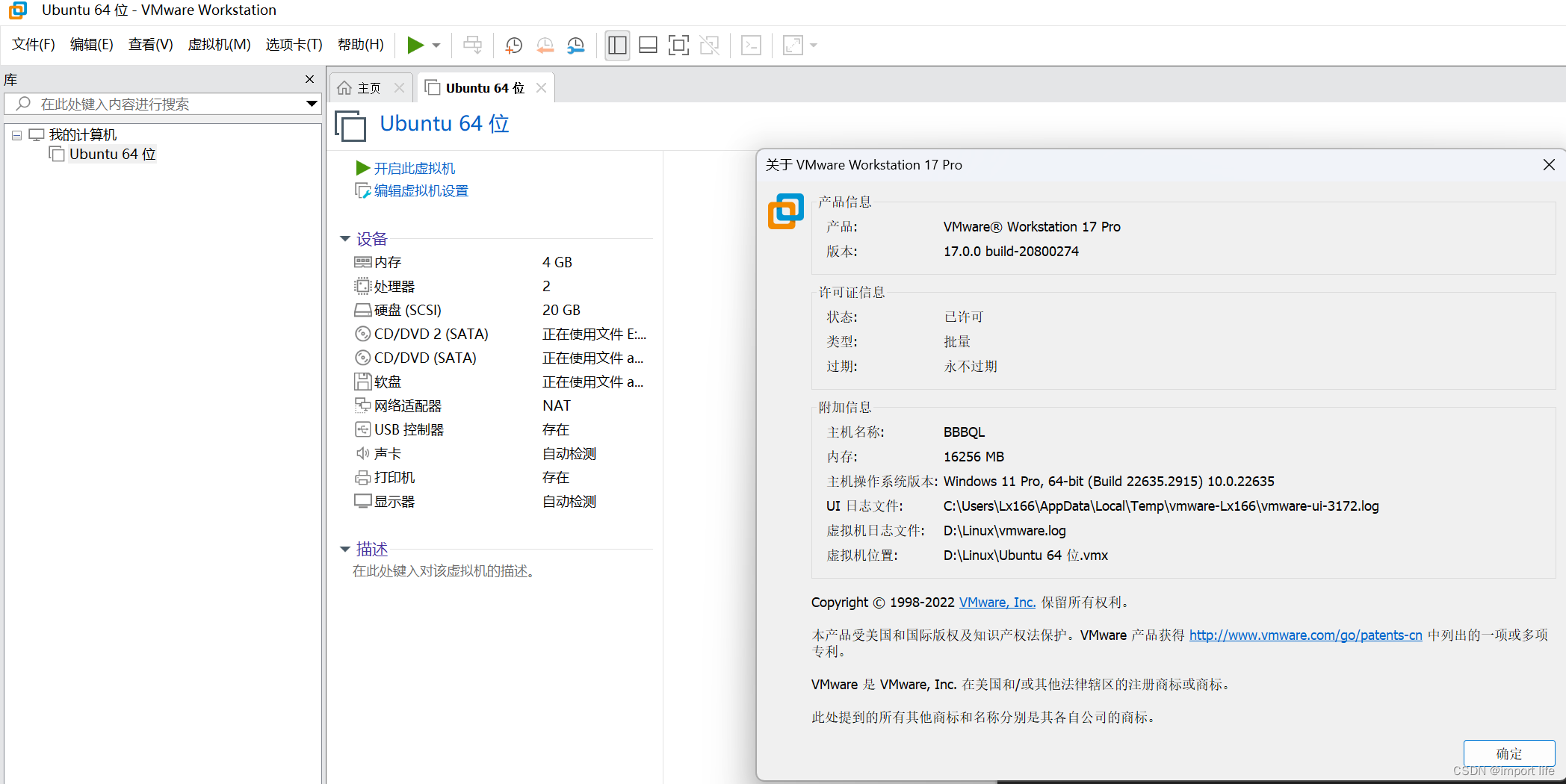The height and width of the screenshot is (784, 1566).
Task: Open the snapshot manager icon
Action: (x=576, y=46)
